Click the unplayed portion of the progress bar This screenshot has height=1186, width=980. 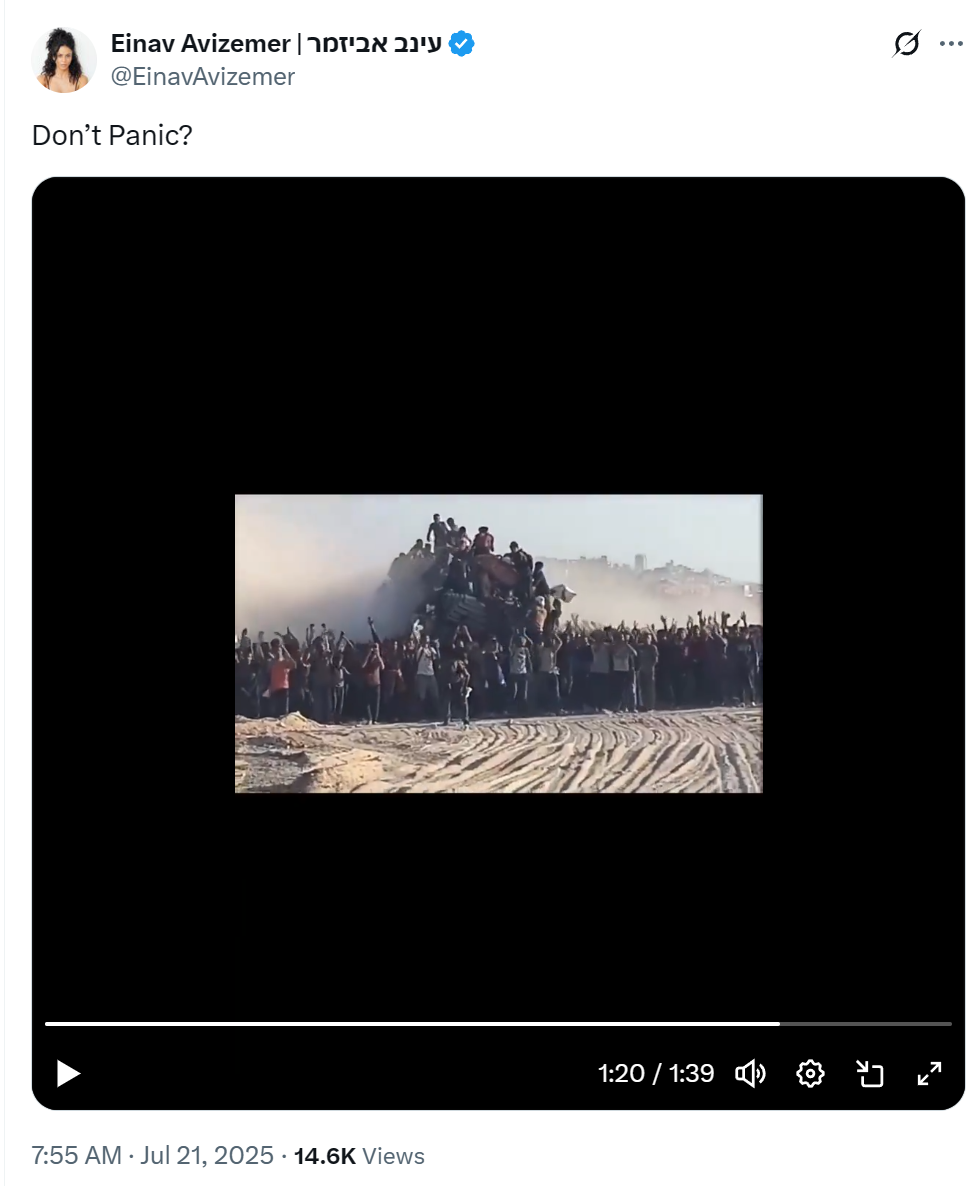coord(866,1023)
